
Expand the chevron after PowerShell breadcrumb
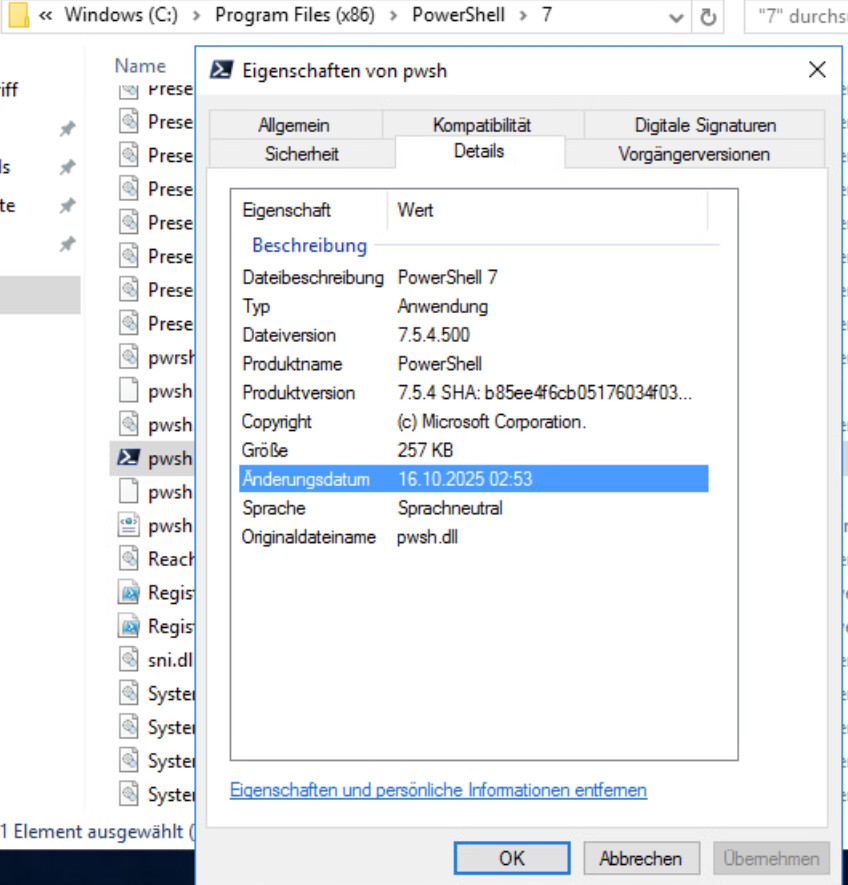pos(524,16)
